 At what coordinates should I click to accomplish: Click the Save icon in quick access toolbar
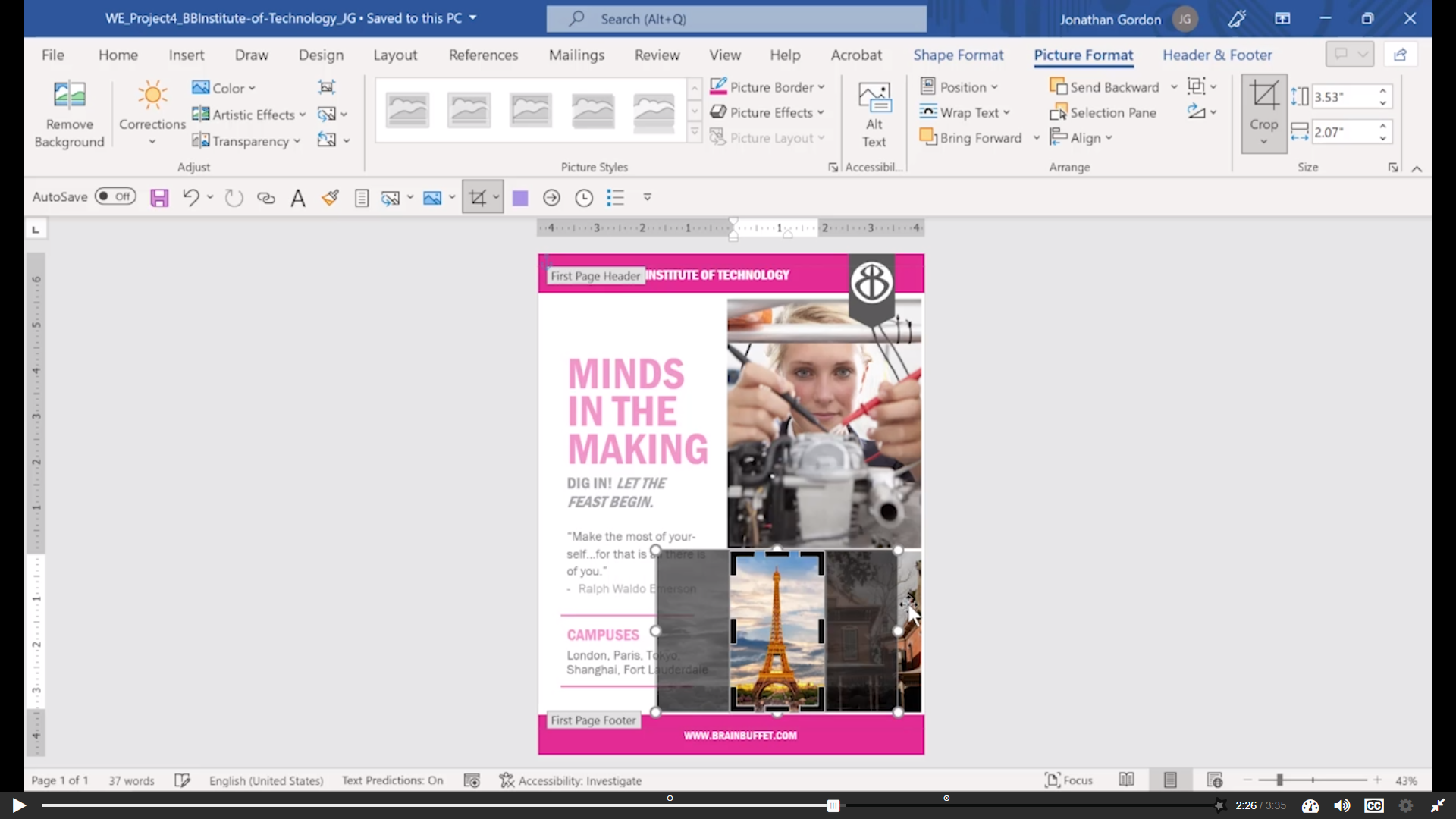click(159, 198)
